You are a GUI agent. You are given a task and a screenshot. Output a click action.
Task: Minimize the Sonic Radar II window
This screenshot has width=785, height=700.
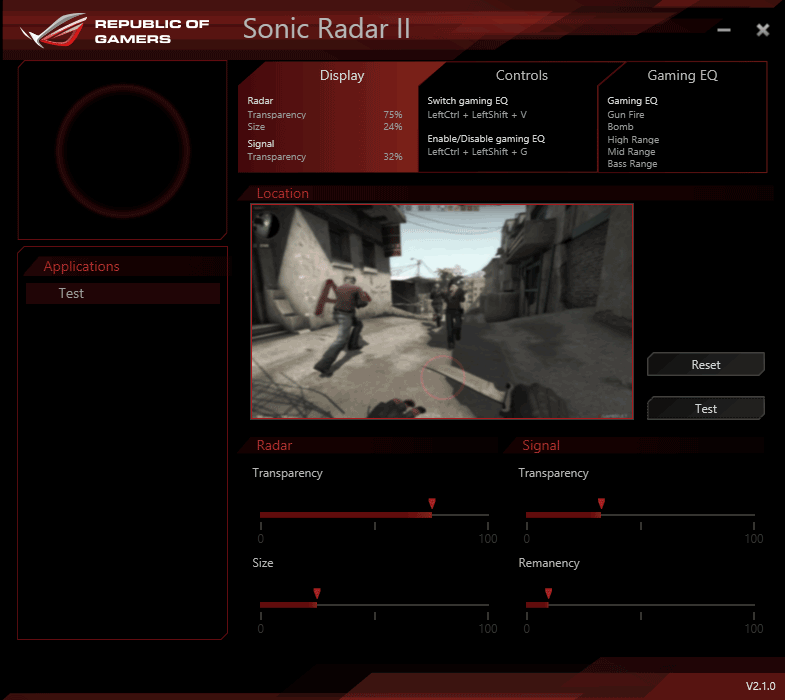click(724, 30)
